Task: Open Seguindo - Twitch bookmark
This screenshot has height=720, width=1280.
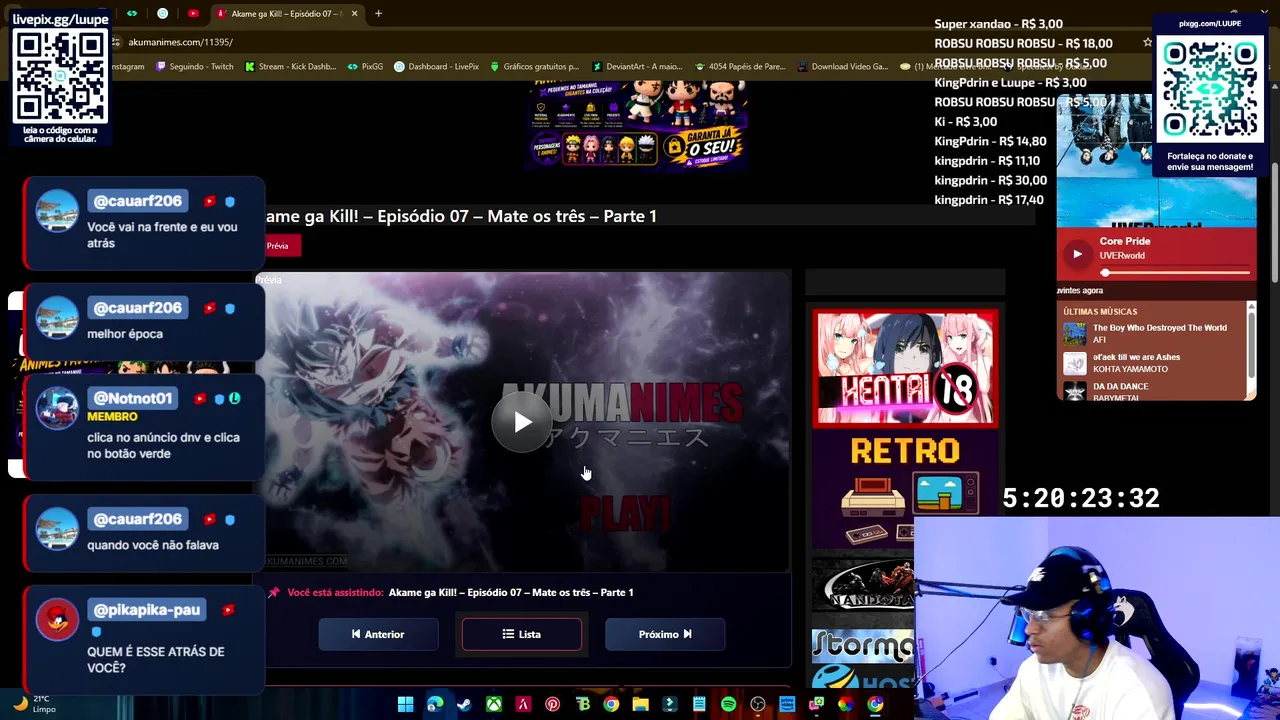Action: click(194, 67)
